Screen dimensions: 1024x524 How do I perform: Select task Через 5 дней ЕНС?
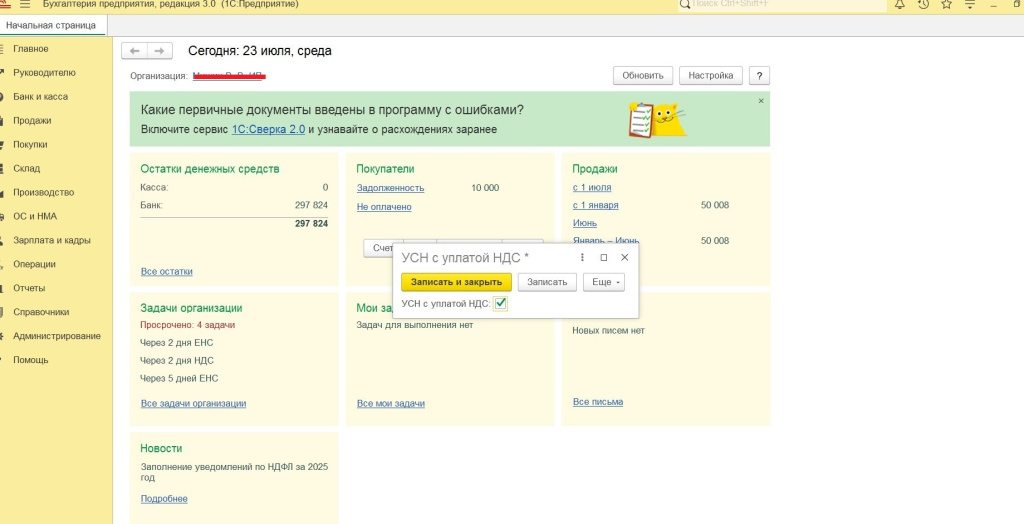(x=179, y=378)
